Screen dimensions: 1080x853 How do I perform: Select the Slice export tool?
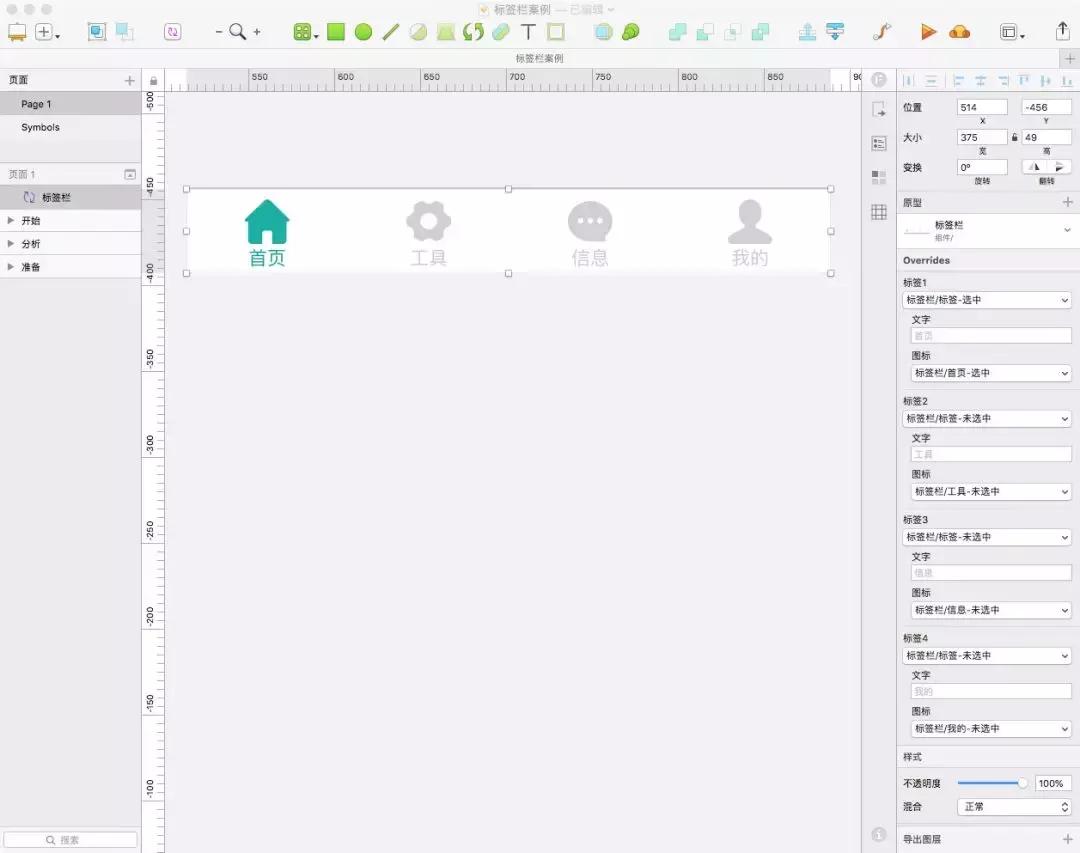pos(556,31)
